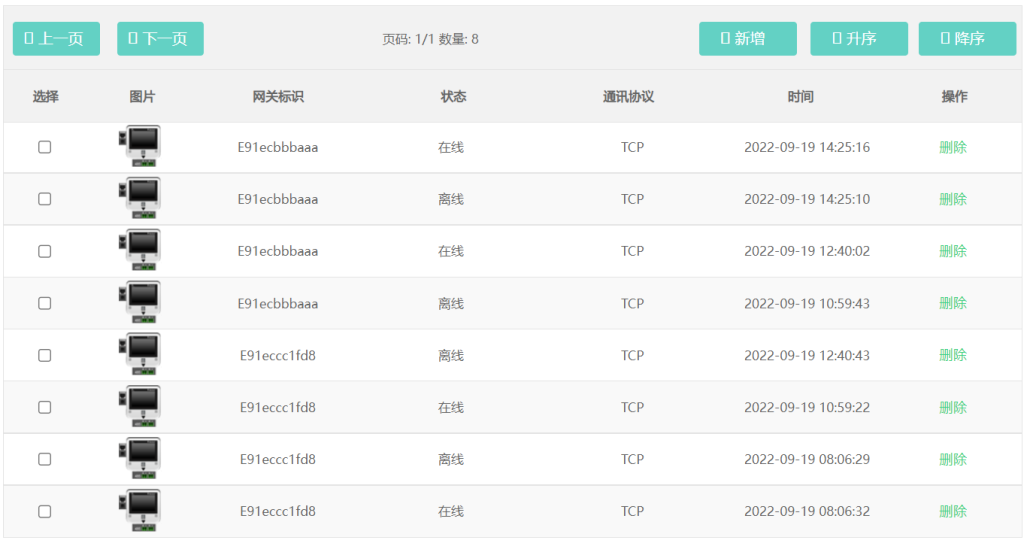Click gateway image in 12:40:02 row
Screen dimensions: 1024x540
tap(140, 251)
